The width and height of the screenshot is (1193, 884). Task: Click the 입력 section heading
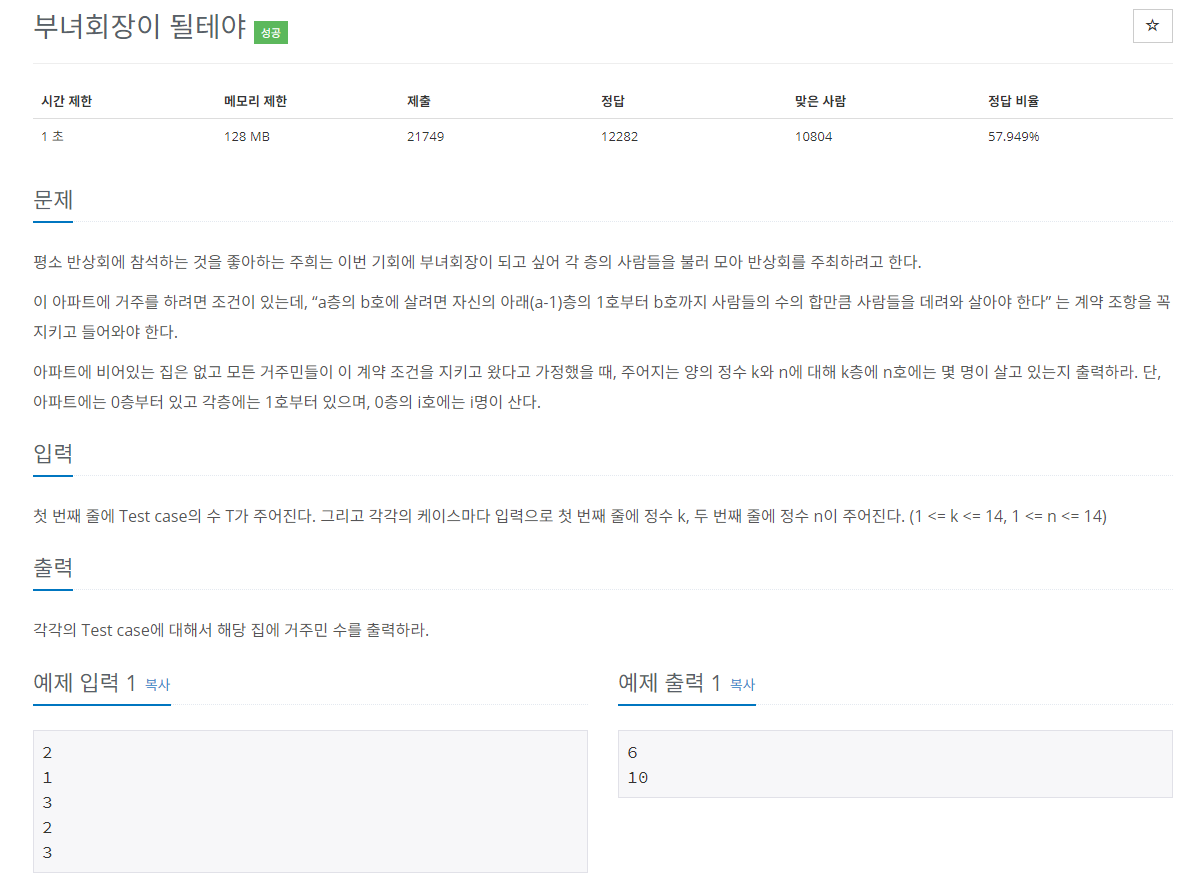[53, 453]
